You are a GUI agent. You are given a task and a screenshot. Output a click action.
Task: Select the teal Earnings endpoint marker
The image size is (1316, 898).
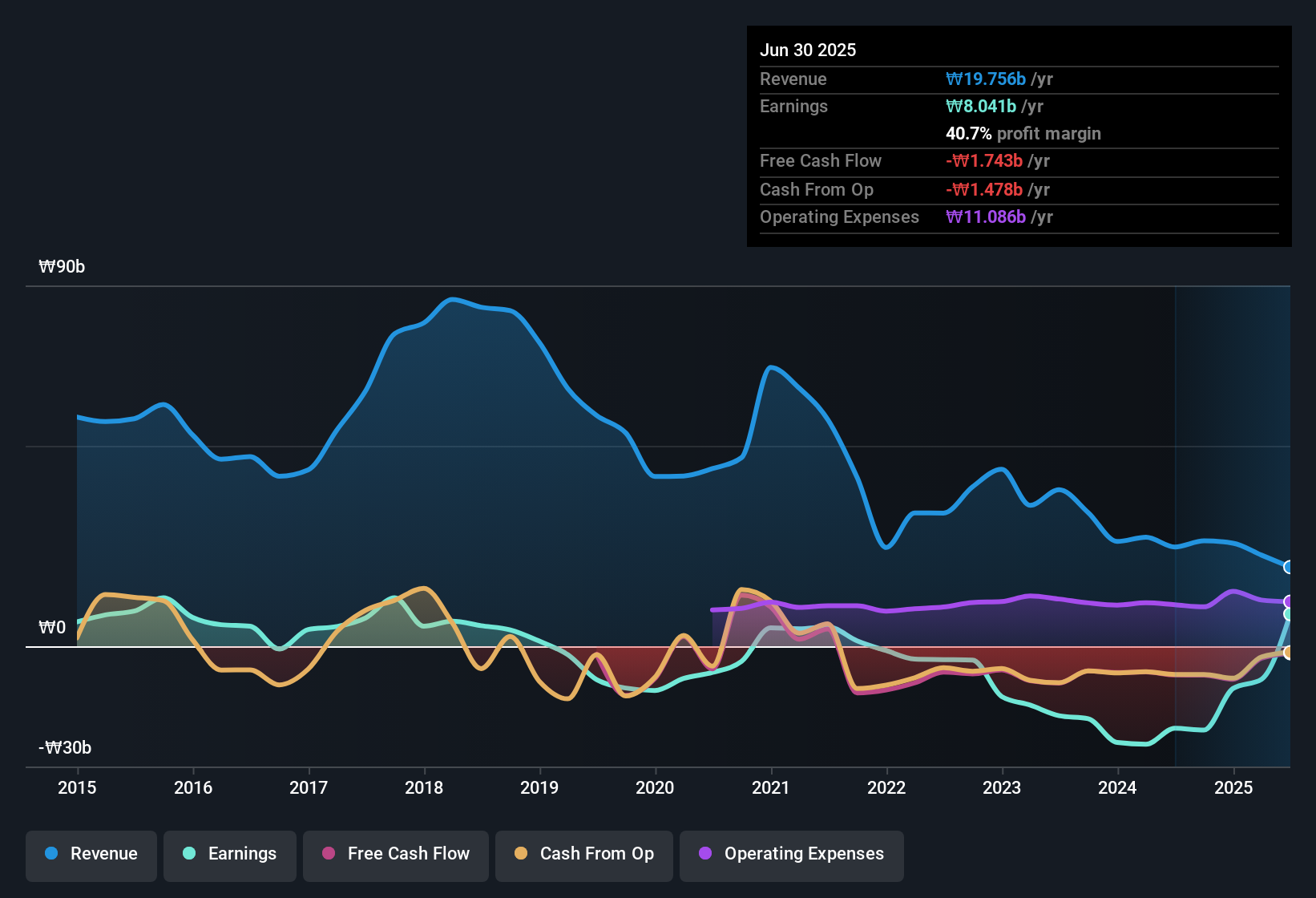click(1289, 614)
